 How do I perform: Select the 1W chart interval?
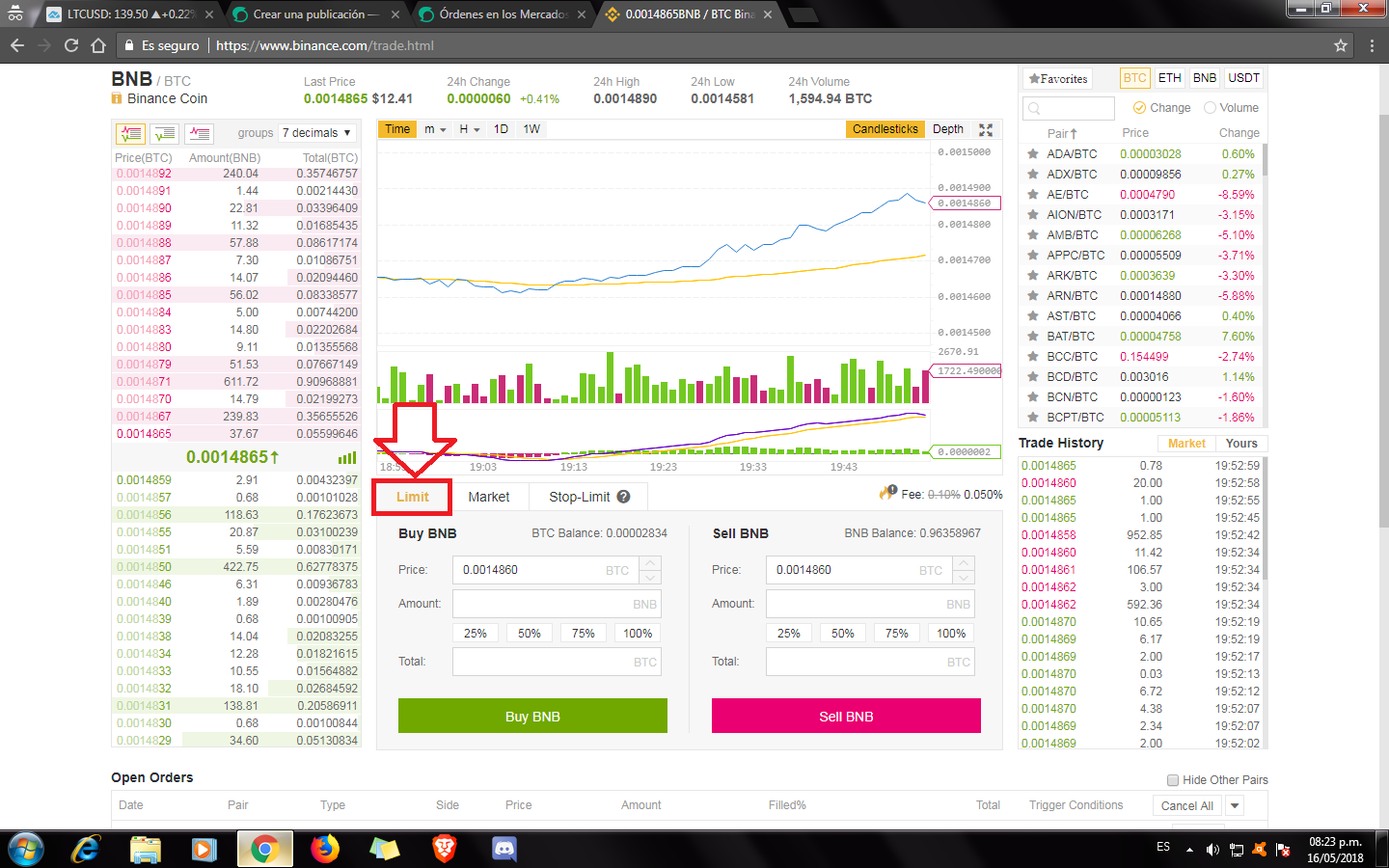(531, 129)
